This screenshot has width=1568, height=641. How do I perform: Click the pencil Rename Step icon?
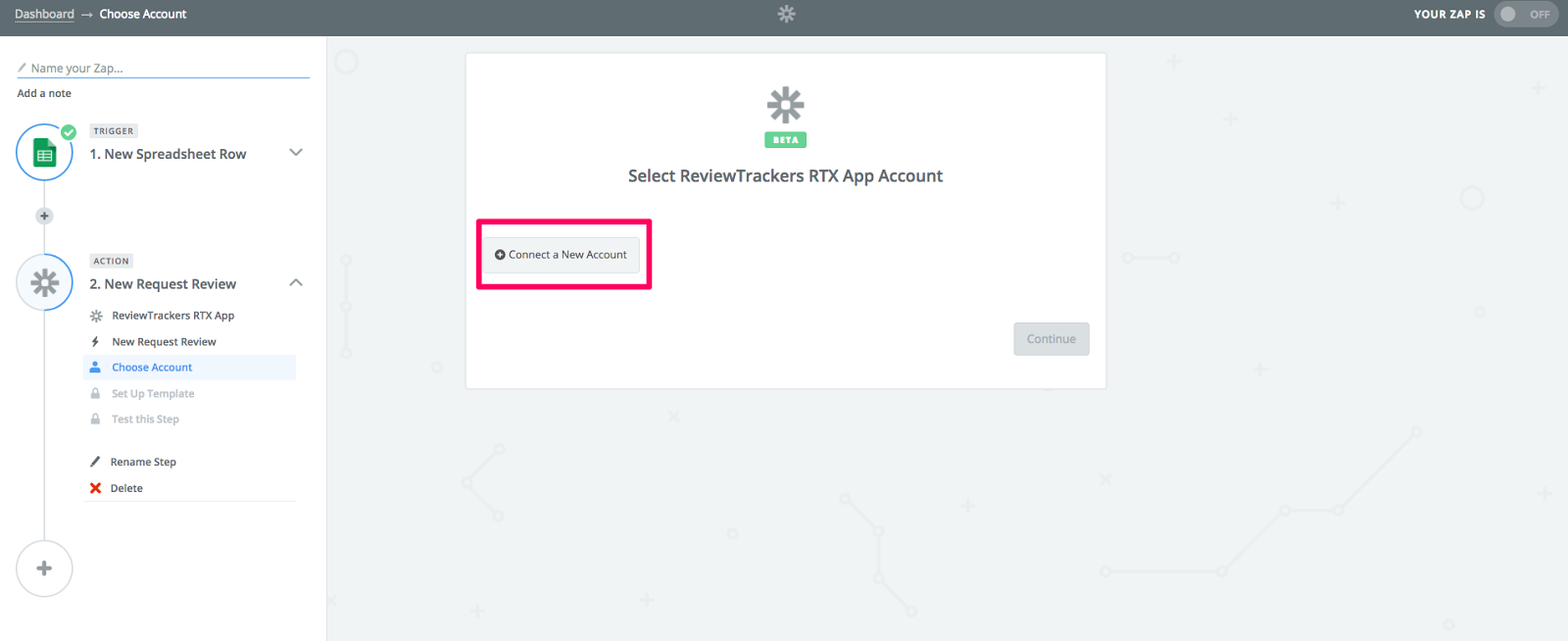95,462
